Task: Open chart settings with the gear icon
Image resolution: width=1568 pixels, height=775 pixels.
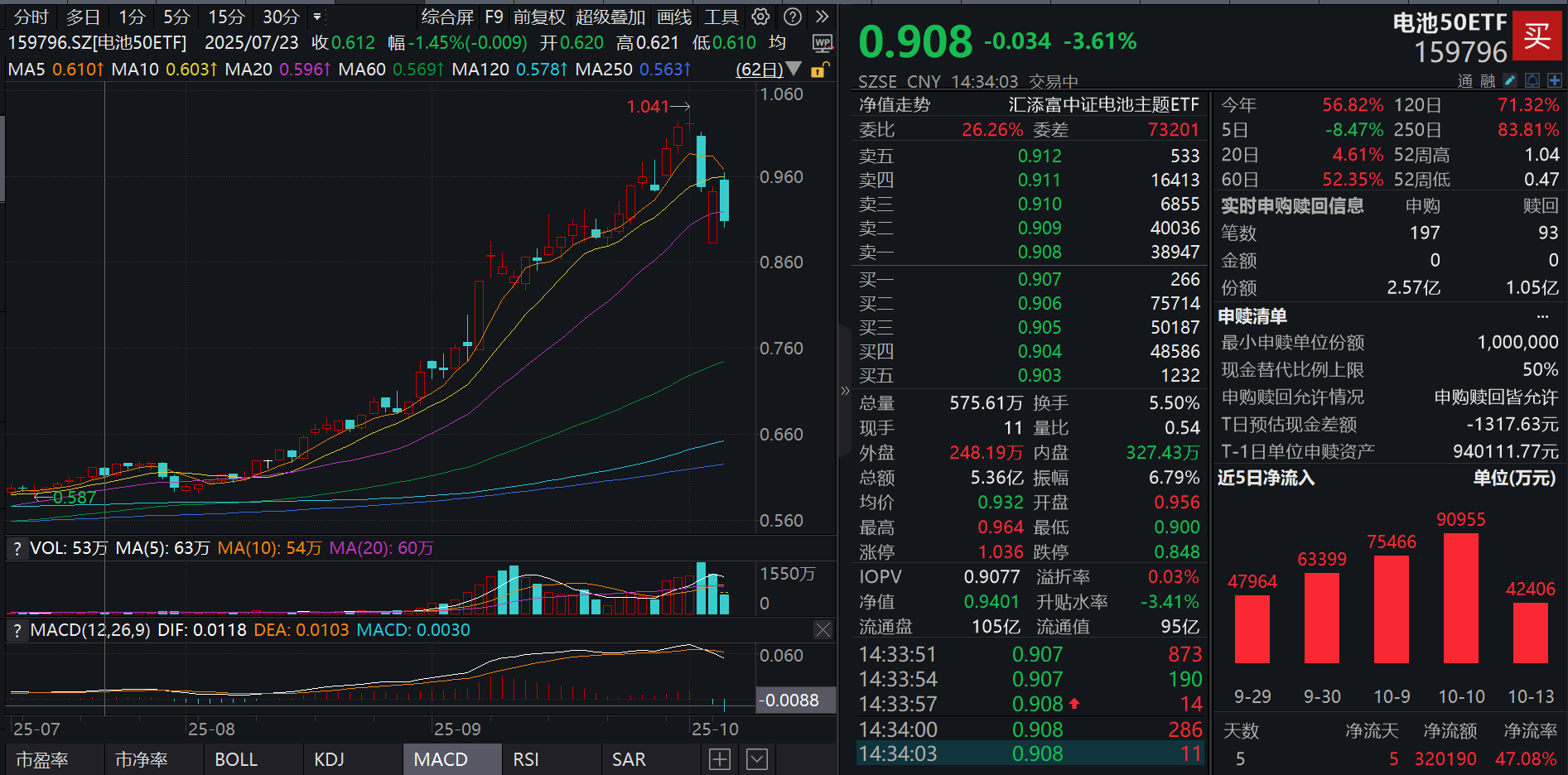Action: tap(760, 17)
